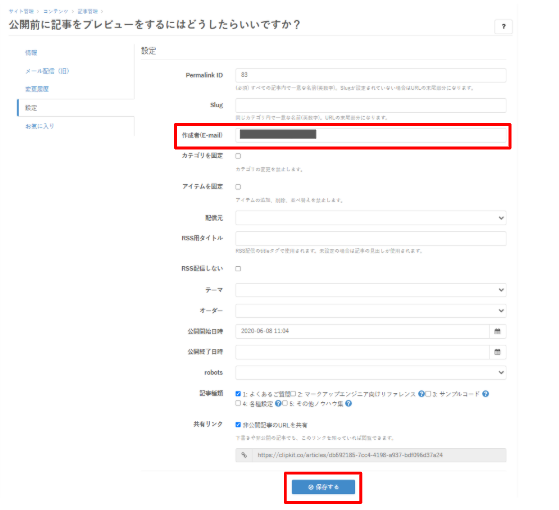
Task: Open the メール配信（旧） sidebar tab
Action: coord(47,71)
